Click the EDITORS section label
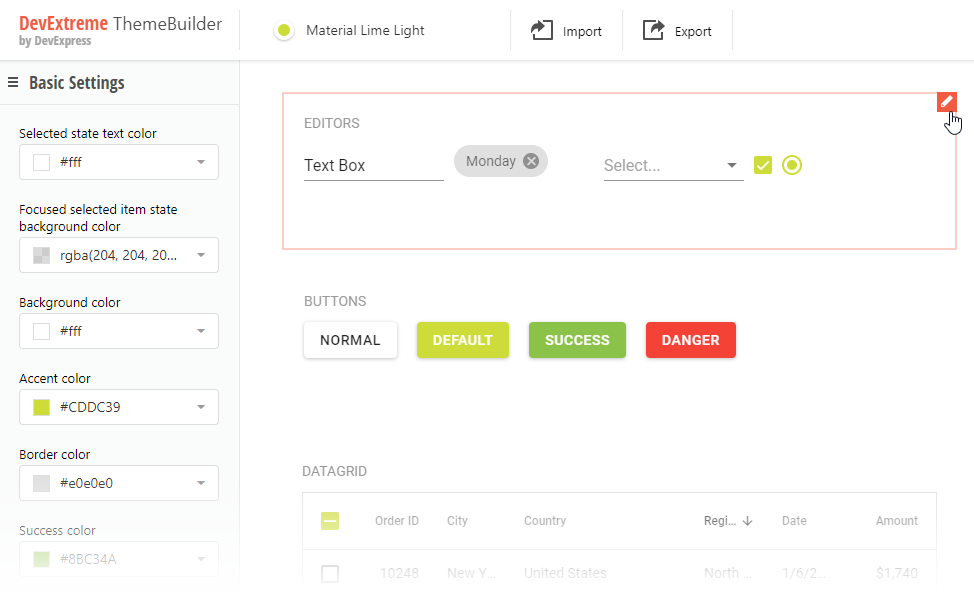This screenshot has width=974, height=592. tap(332, 123)
